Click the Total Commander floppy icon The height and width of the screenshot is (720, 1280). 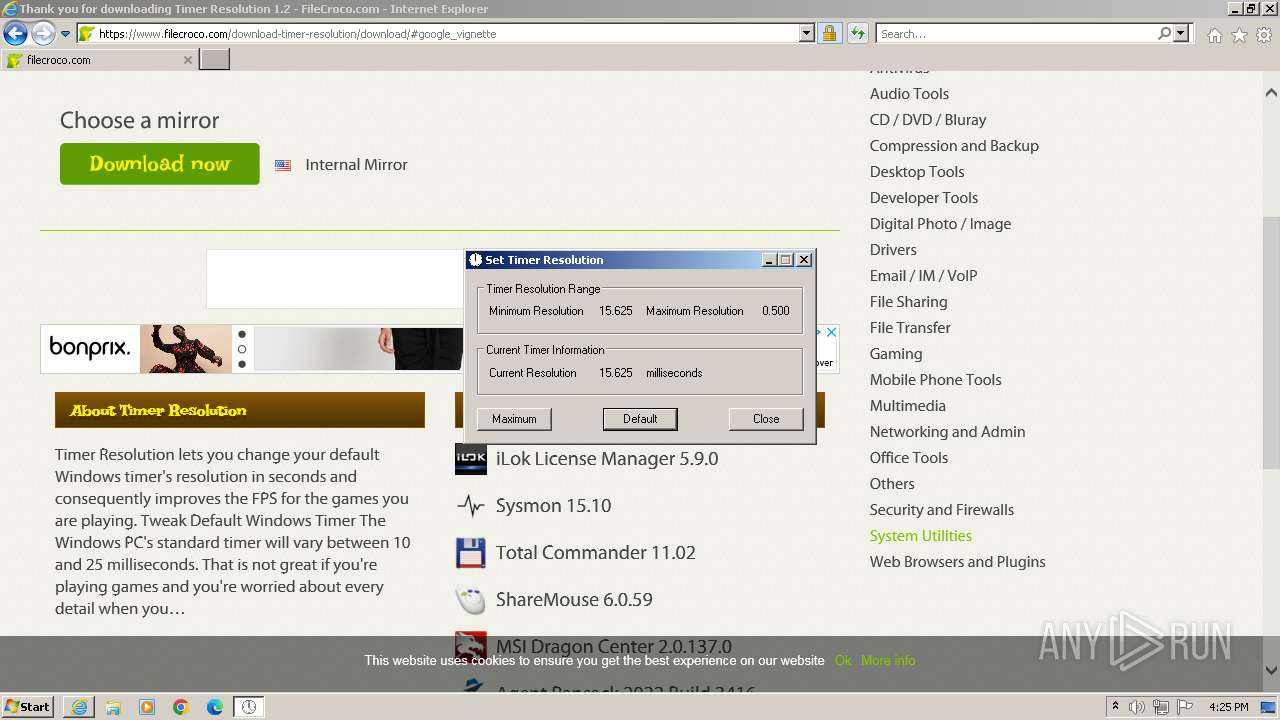471,553
